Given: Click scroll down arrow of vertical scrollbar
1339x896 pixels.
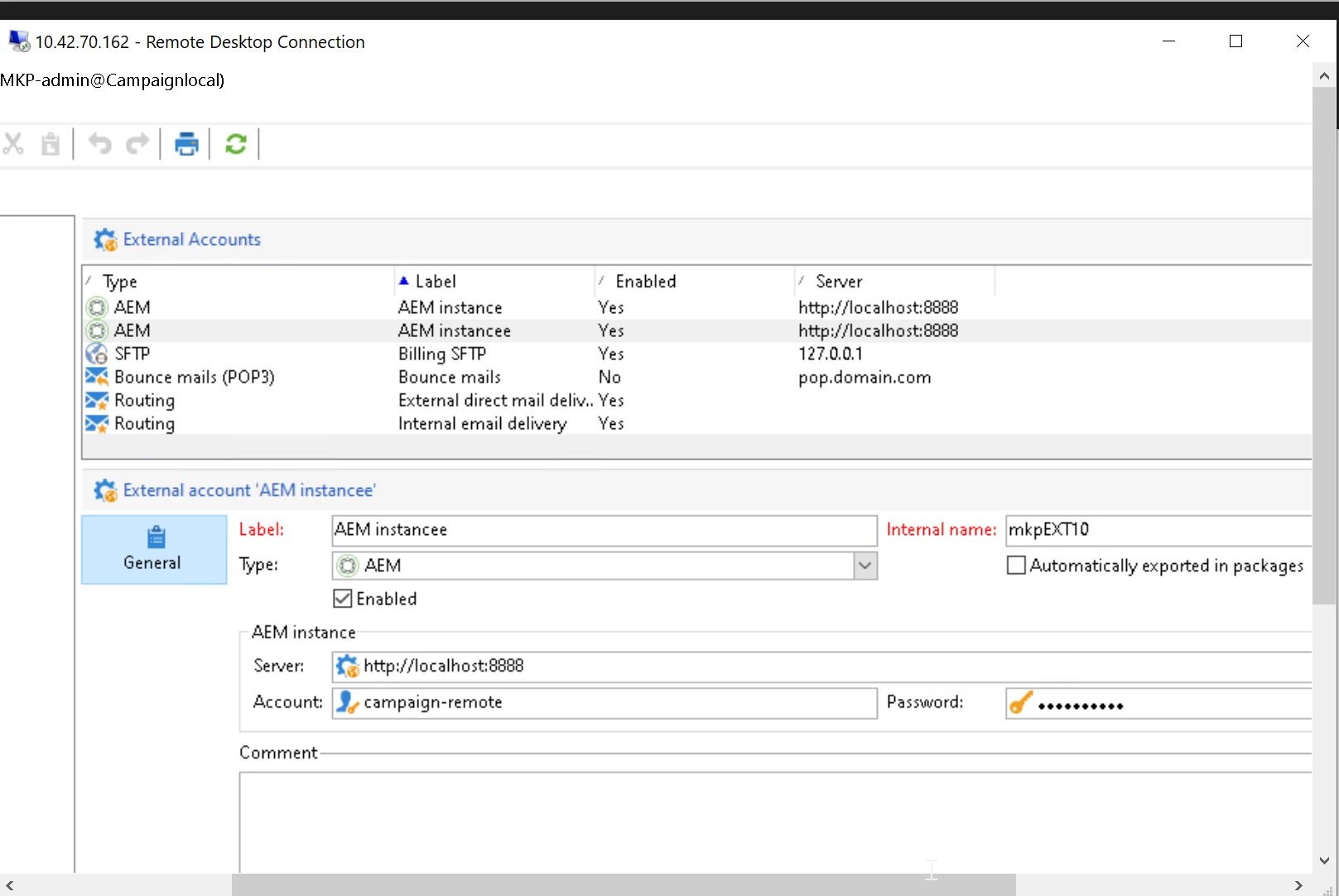Looking at the screenshot, I should [1324, 860].
